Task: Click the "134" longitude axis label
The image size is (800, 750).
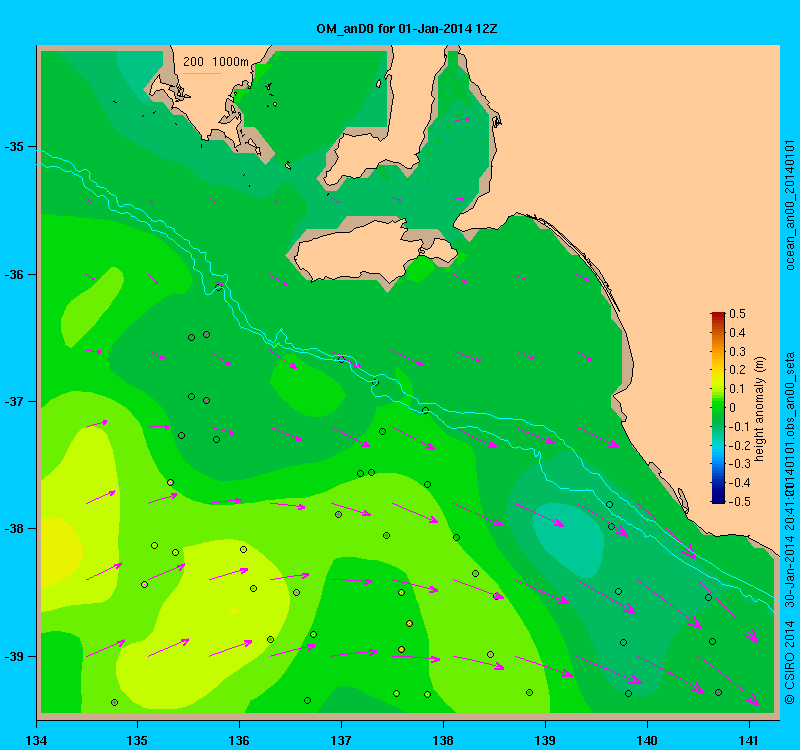Action: 36,740
